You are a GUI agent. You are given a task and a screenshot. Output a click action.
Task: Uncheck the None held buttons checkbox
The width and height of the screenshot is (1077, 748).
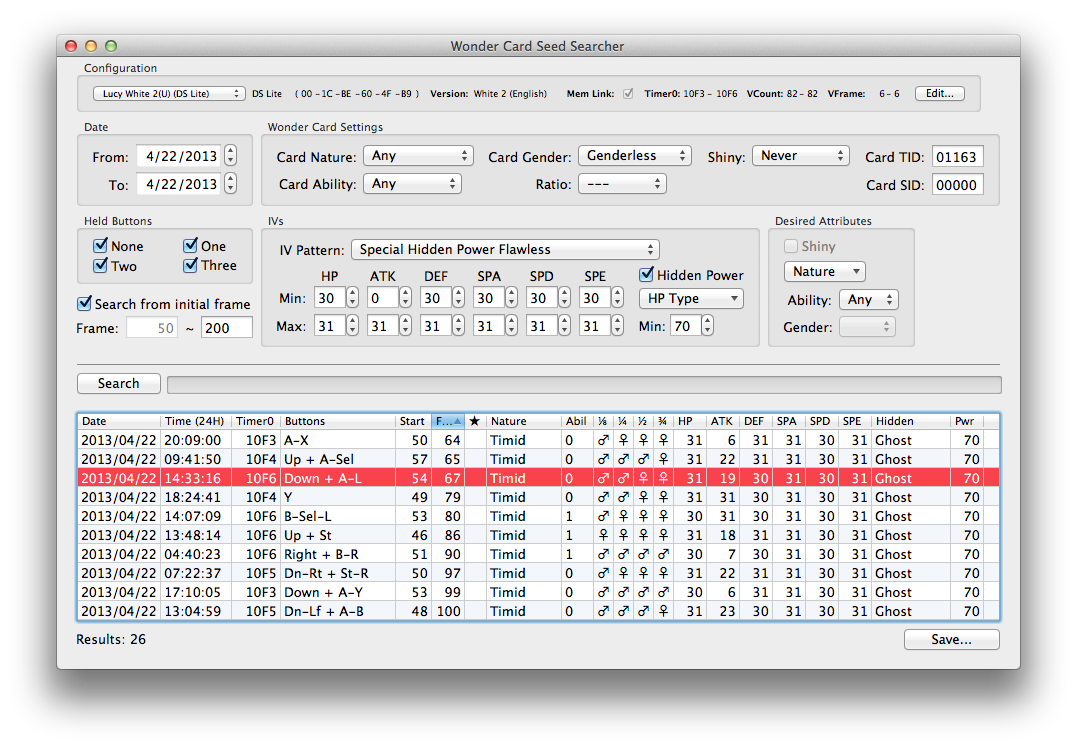(x=101, y=245)
